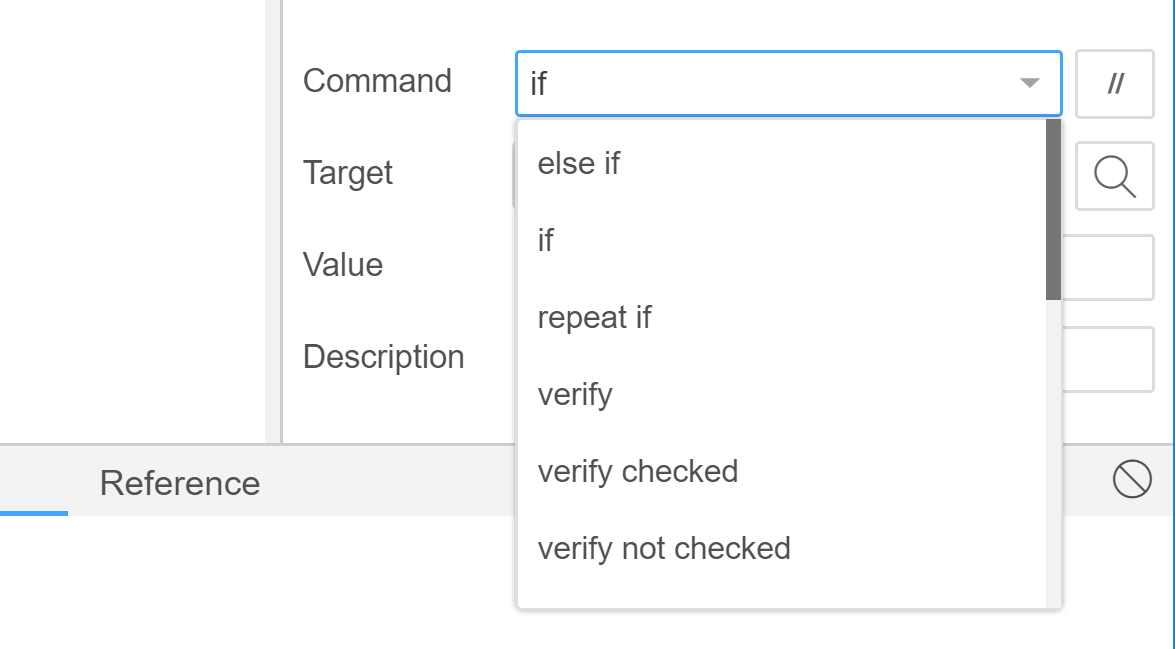Pick the 'repeat if' command
This screenshot has width=1175, height=649.
click(x=782, y=317)
